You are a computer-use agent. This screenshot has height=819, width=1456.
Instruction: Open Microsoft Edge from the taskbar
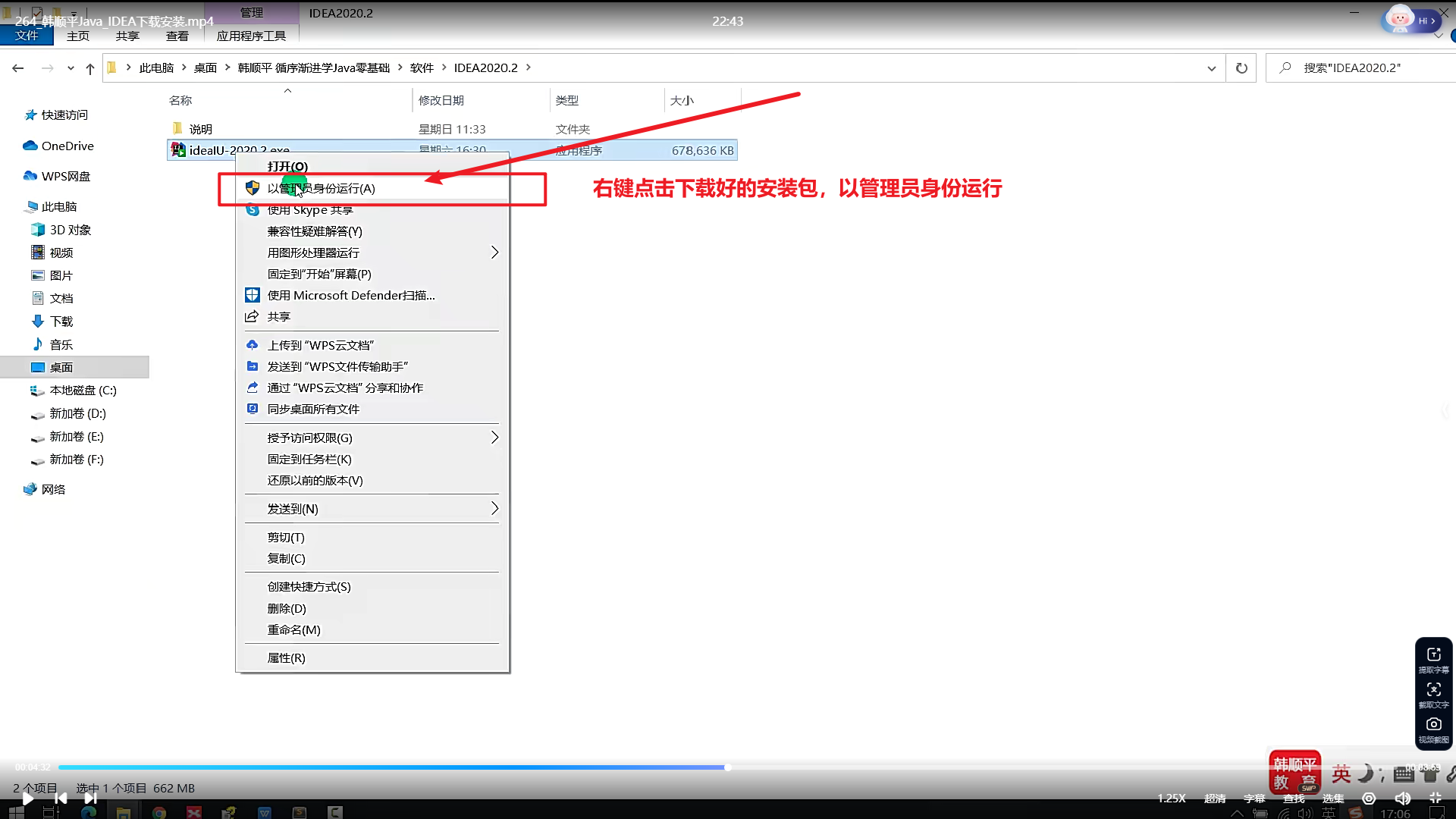[x=89, y=812]
